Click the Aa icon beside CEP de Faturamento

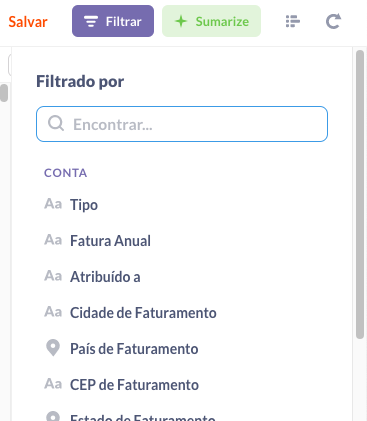click(53, 384)
